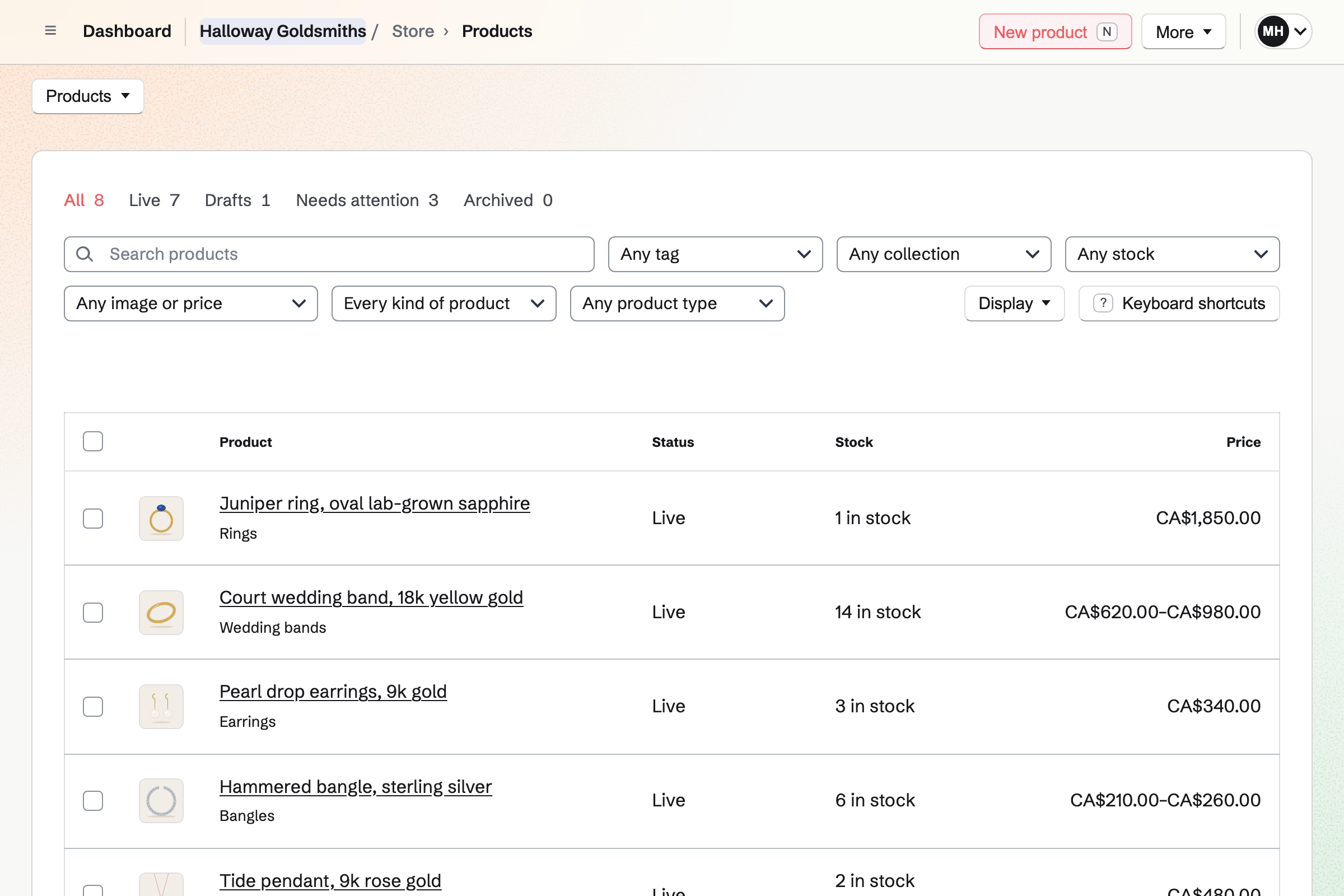
Task: Open the Display options menu
Action: [x=1014, y=304]
